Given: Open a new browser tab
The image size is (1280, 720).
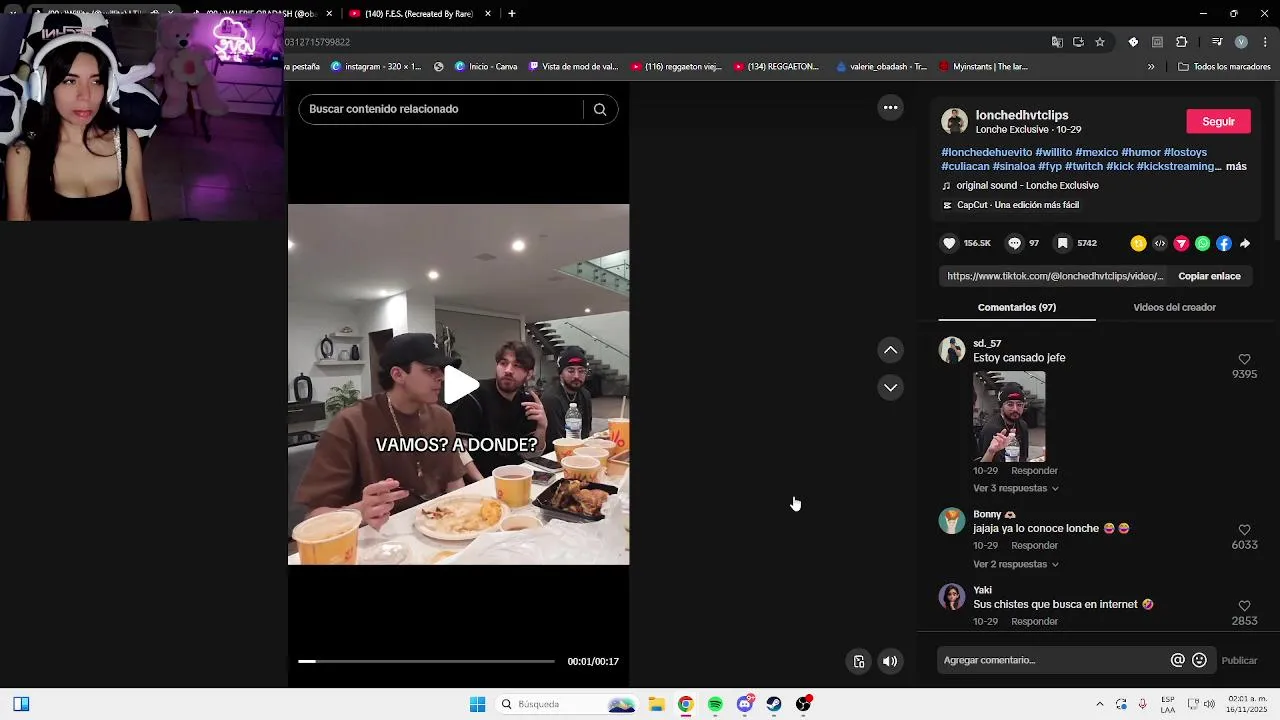Looking at the screenshot, I should coord(512,14).
